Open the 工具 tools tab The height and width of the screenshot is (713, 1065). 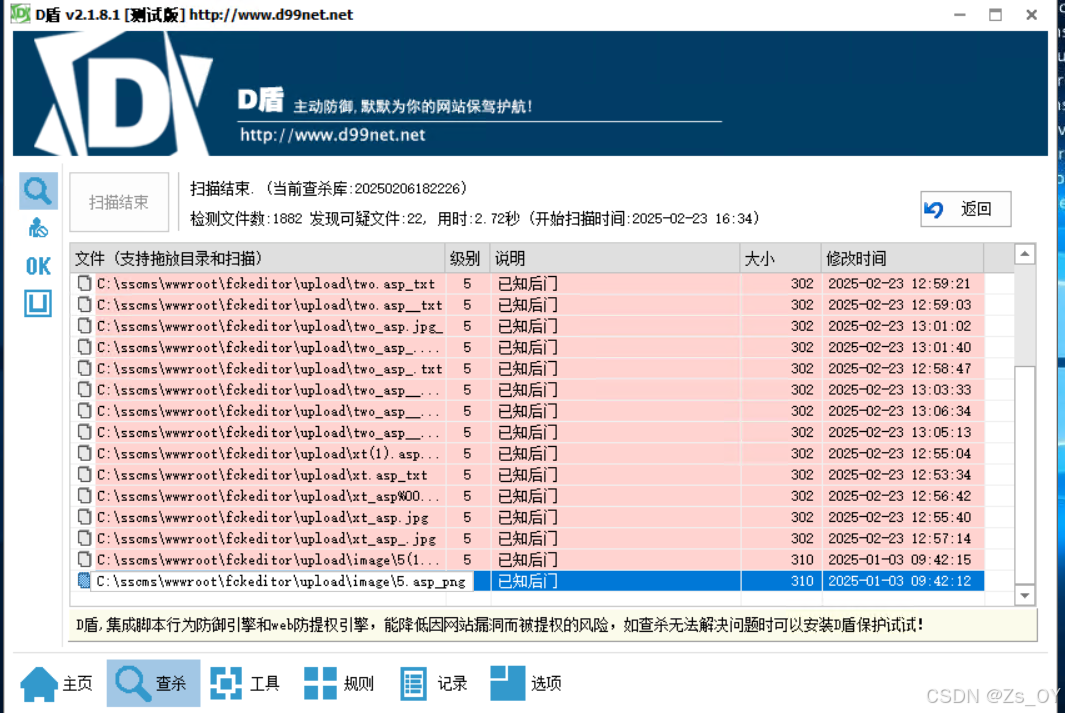[x=245, y=683]
